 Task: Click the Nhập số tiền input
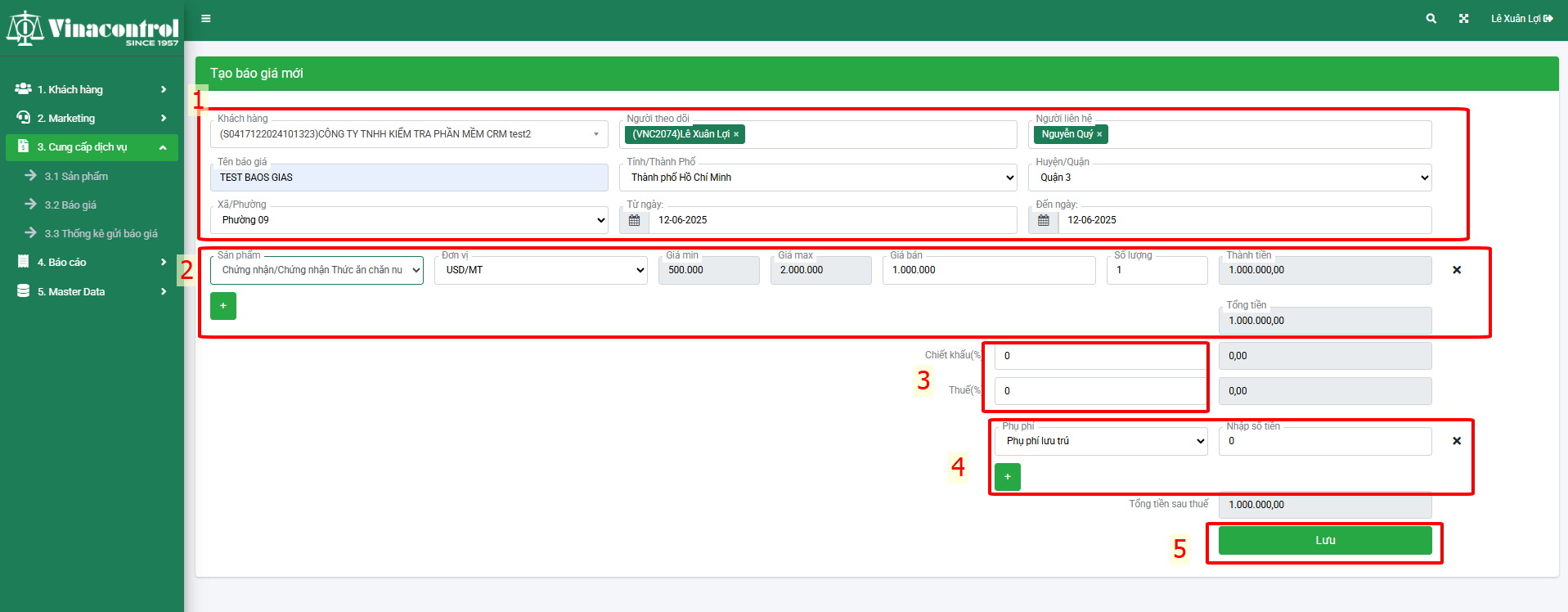click(x=1325, y=441)
